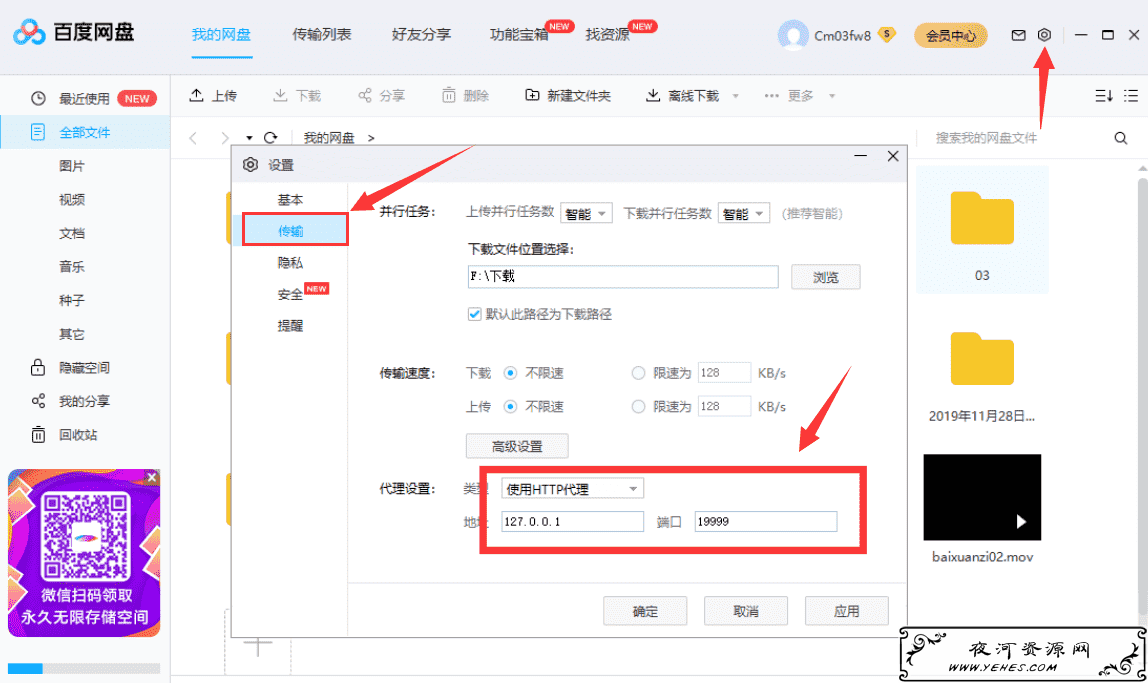Click the proxy address field 127.0.0.1

[573, 521]
